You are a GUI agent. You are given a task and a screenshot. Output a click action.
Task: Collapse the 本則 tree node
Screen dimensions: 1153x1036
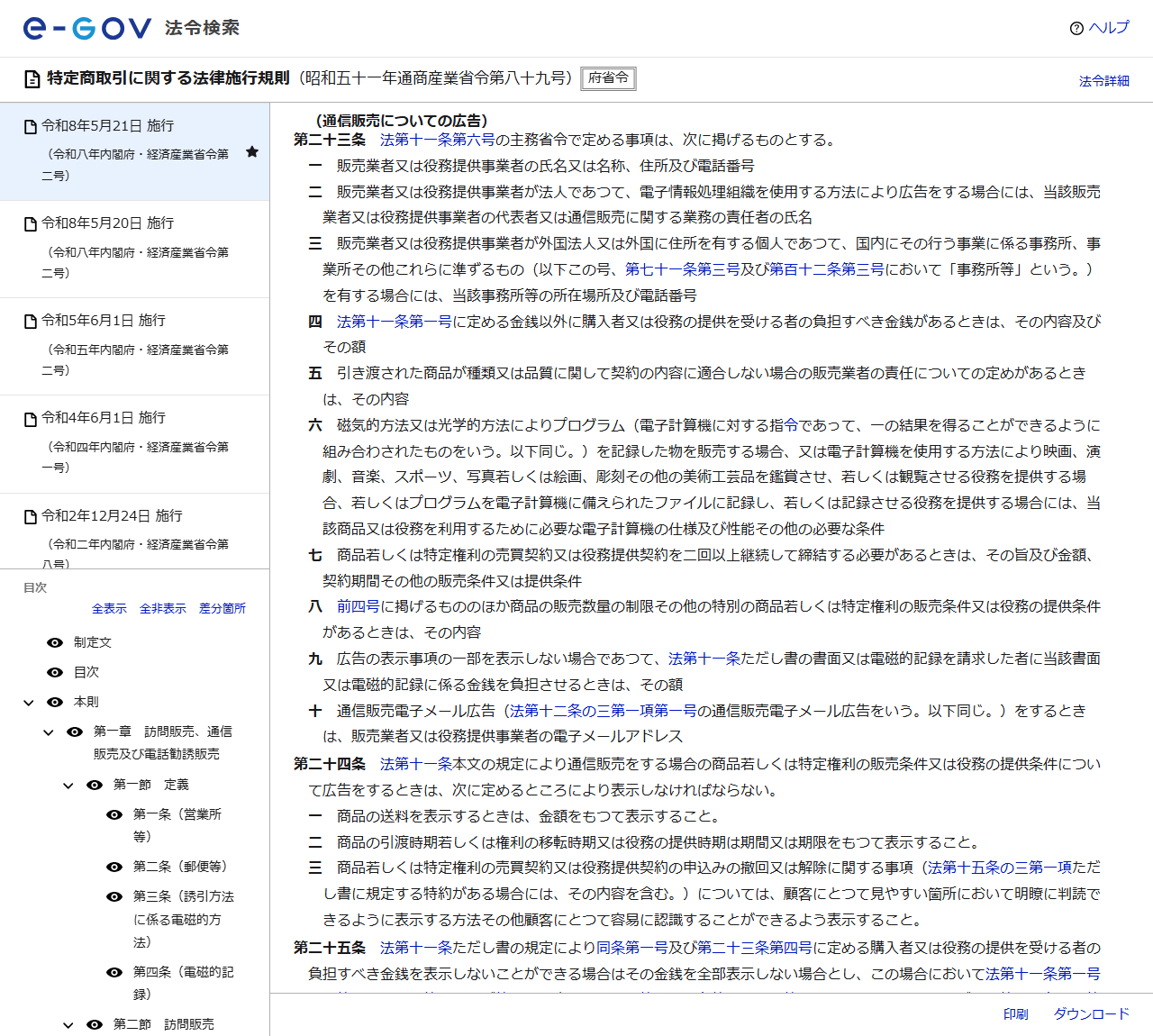tap(29, 703)
